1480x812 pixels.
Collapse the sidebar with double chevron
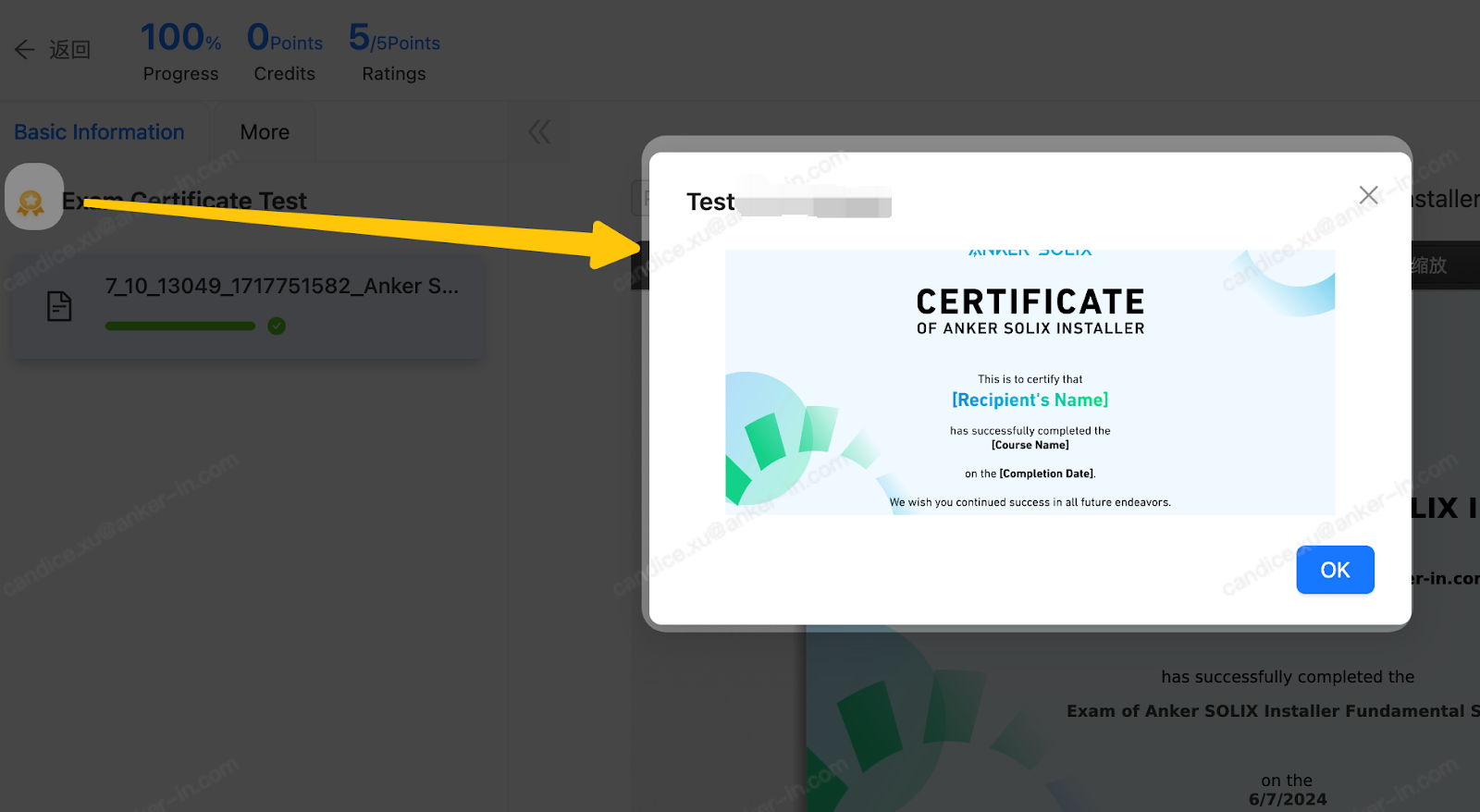539,132
